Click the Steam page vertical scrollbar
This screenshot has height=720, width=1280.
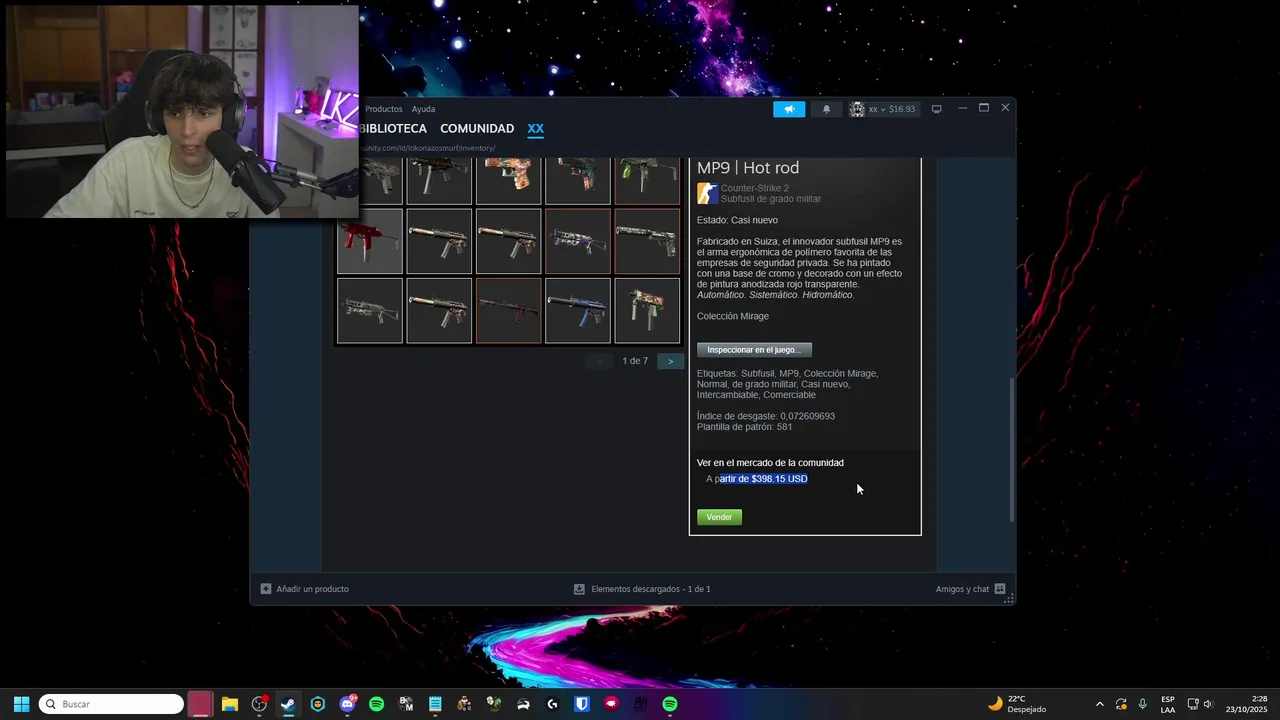pos(1012,449)
